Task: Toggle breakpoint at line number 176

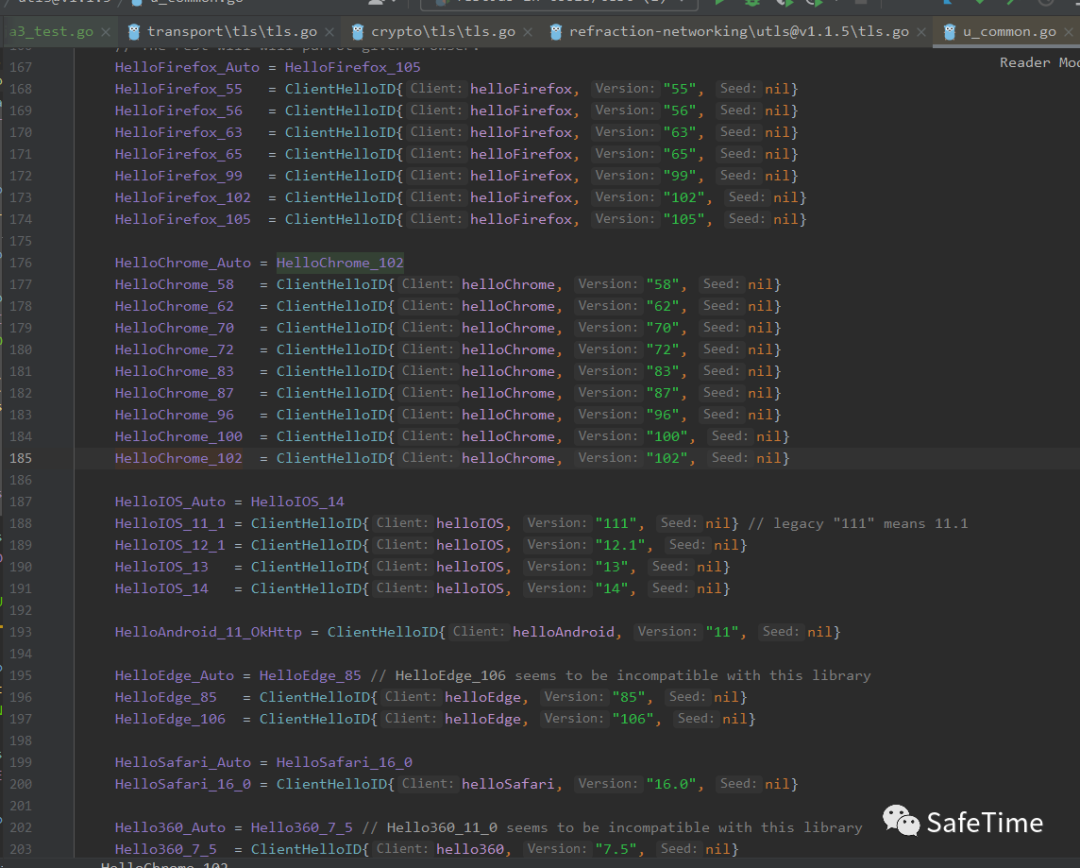Action: click(20, 263)
